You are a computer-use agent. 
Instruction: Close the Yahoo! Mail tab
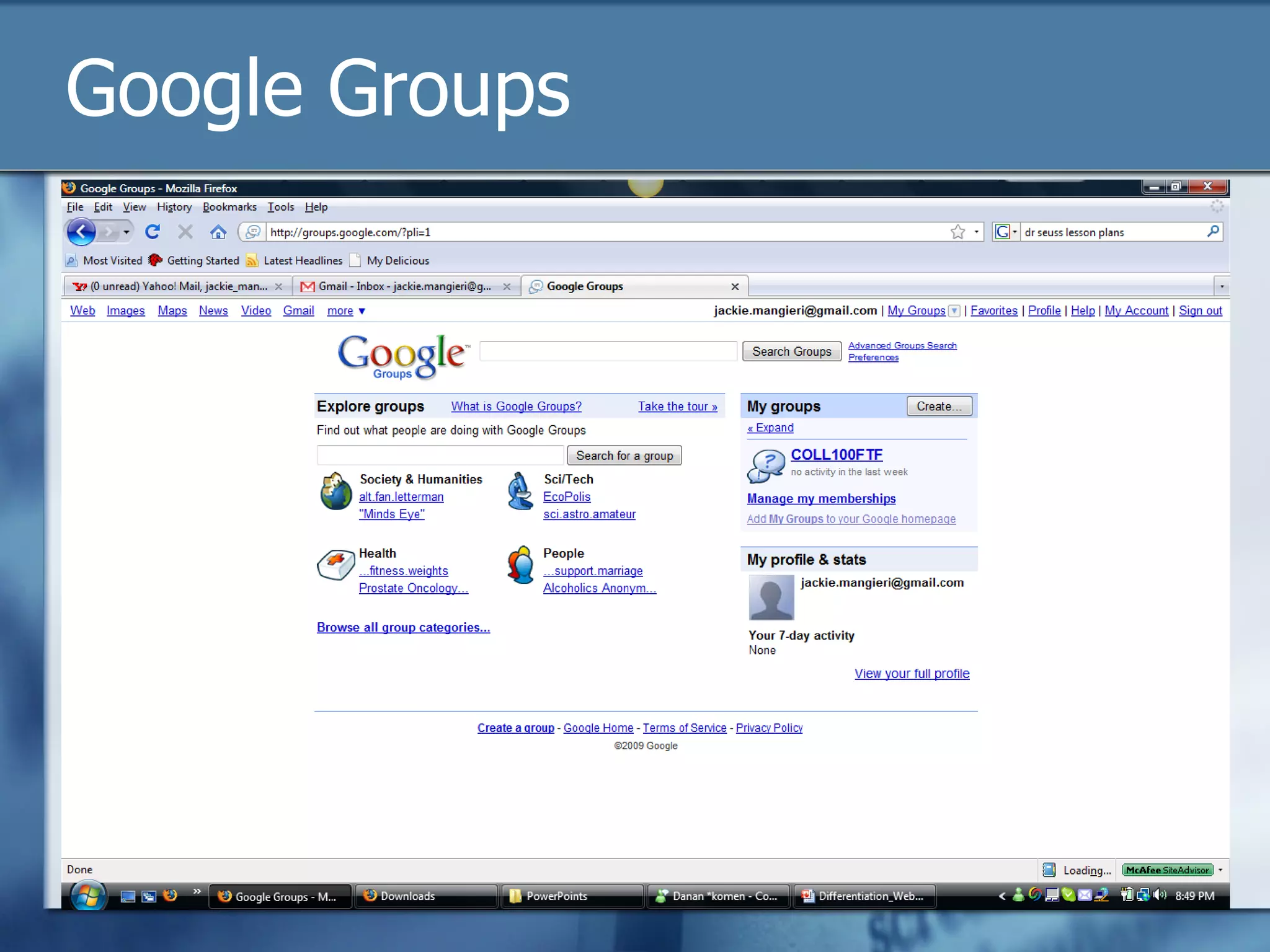[x=278, y=286]
